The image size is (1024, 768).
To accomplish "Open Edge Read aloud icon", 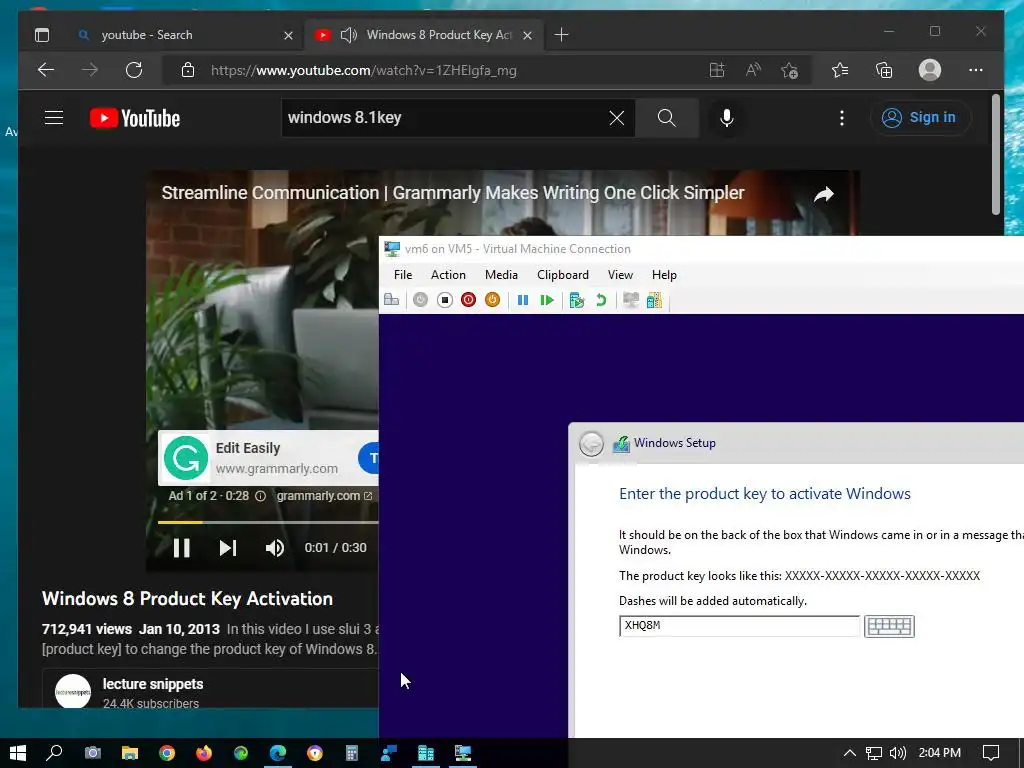I will pos(753,70).
